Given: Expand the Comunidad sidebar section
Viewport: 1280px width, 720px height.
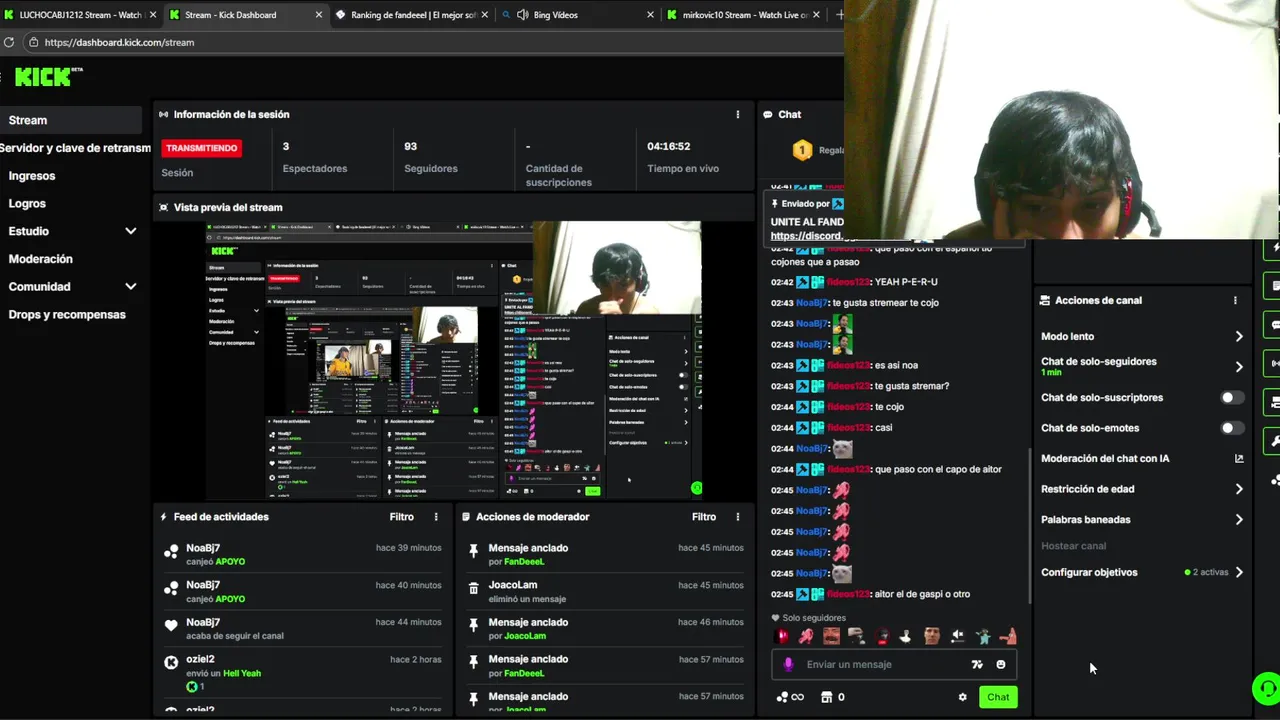Looking at the screenshot, I should pyautogui.click(x=130, y=286).
